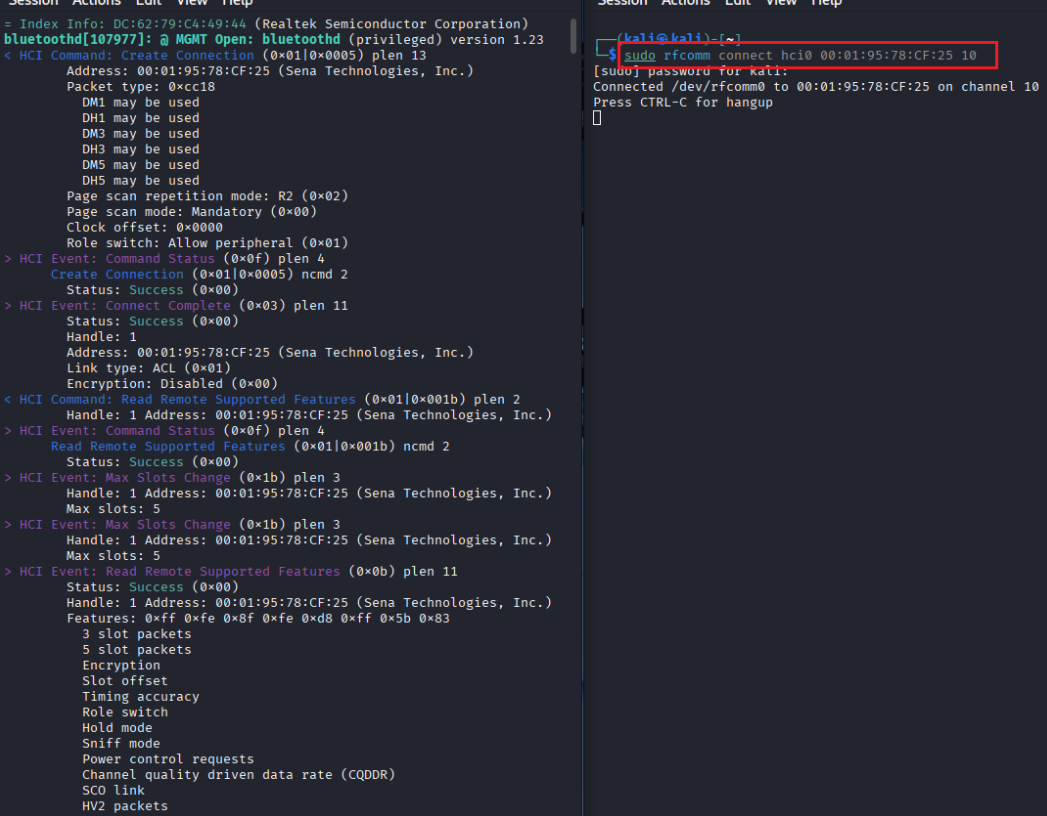Open the Edit menu in the left terminal
1047x816 pixels.
pyautogui.click(x=149, y=3)
